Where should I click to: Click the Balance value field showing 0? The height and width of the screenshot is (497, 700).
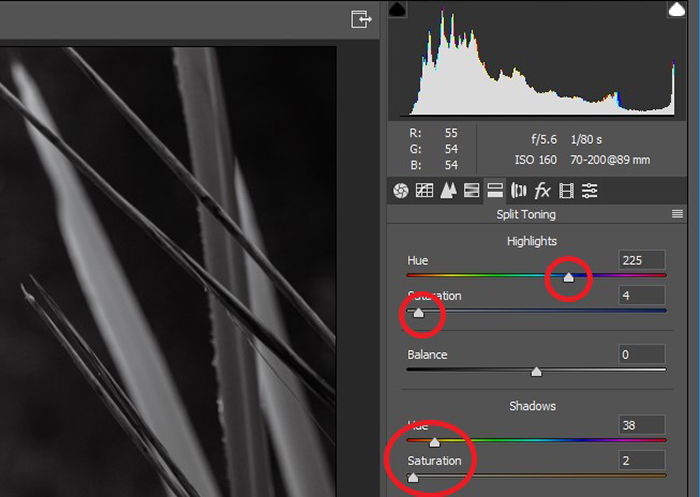[x=642, y=355]
